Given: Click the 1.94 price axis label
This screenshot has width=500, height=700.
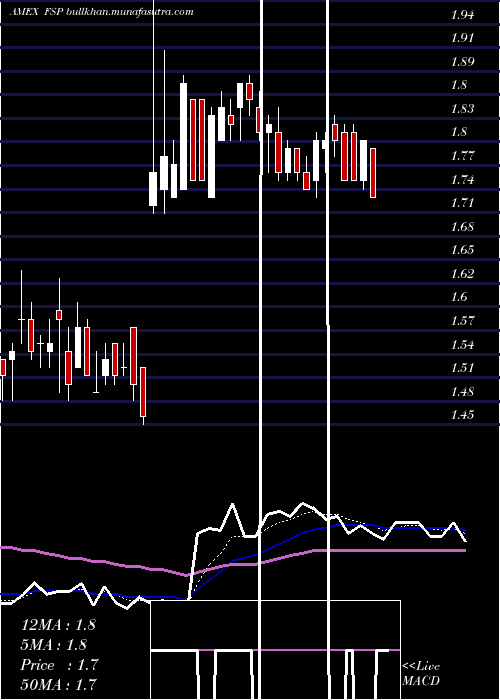Looking at the screenshot, I should coord(462,15).
